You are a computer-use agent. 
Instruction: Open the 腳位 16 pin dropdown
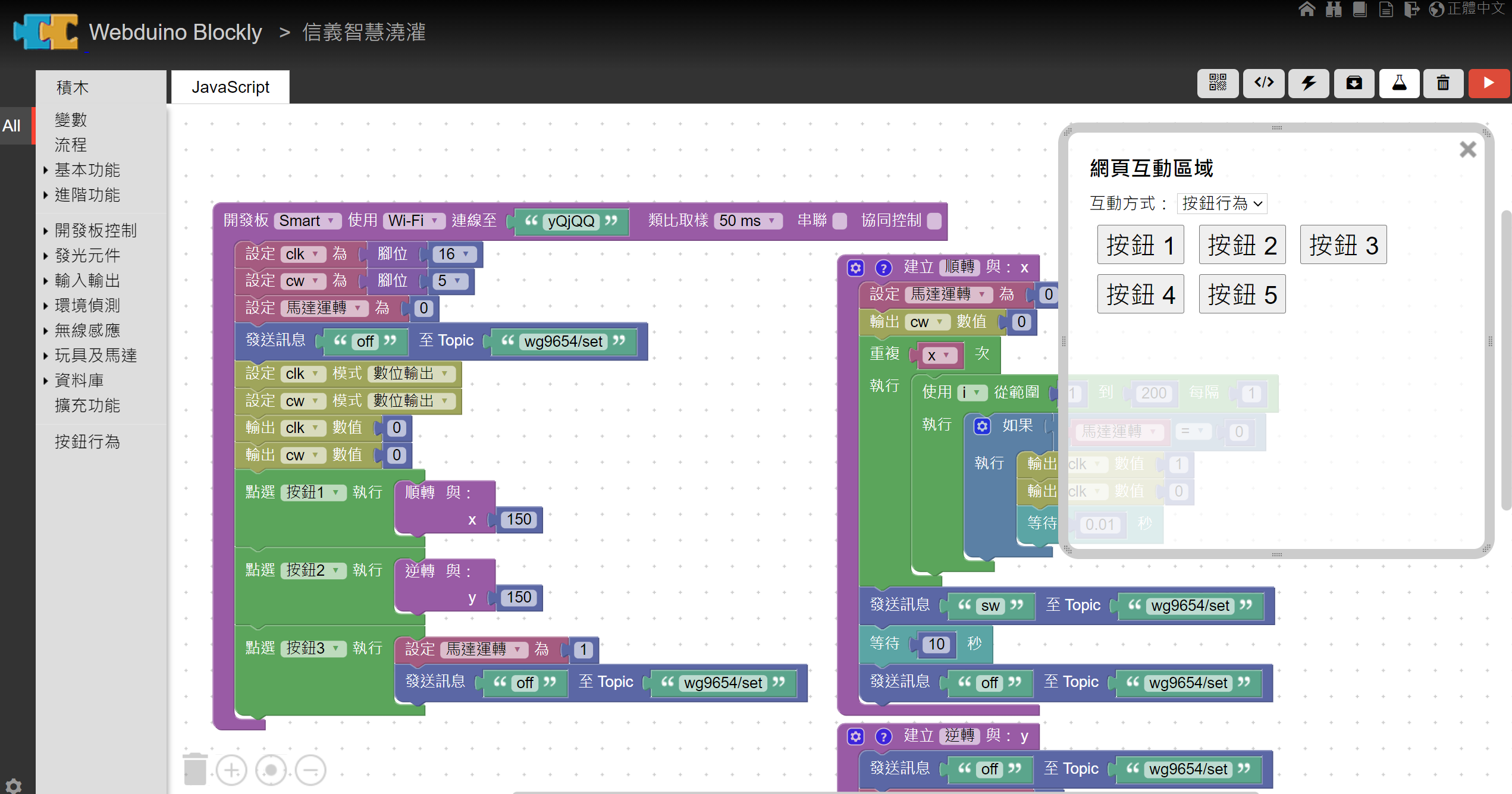tap(454, 254)
